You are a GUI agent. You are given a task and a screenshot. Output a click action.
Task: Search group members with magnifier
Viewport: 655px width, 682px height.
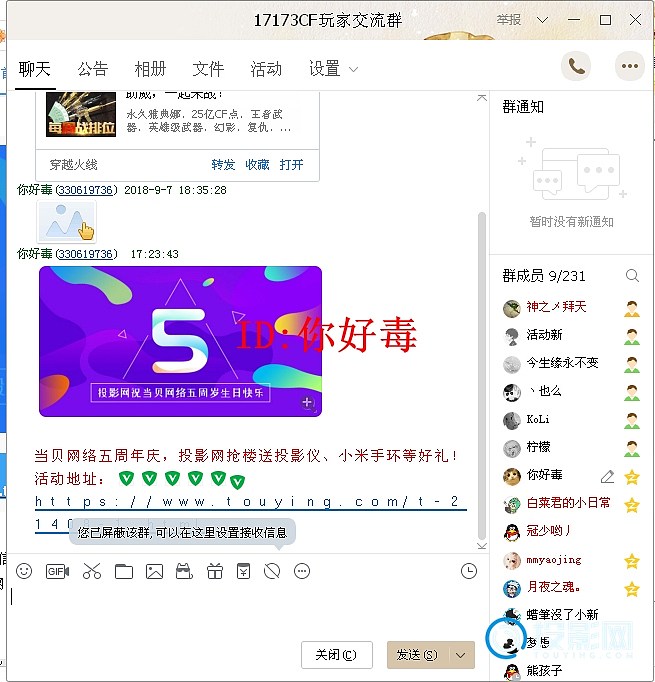click(632, 275)
